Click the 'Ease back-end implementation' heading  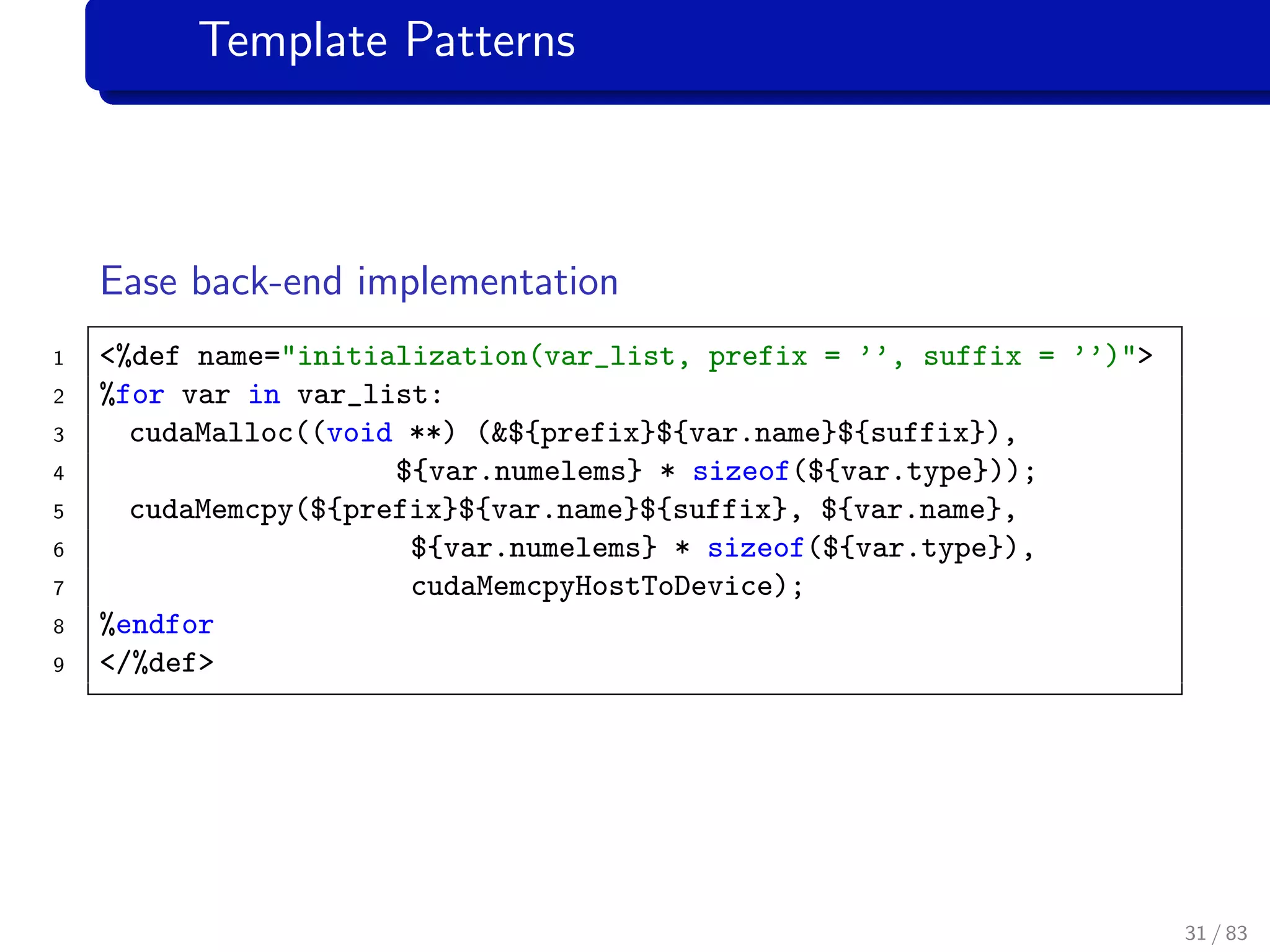click(360, 281)
